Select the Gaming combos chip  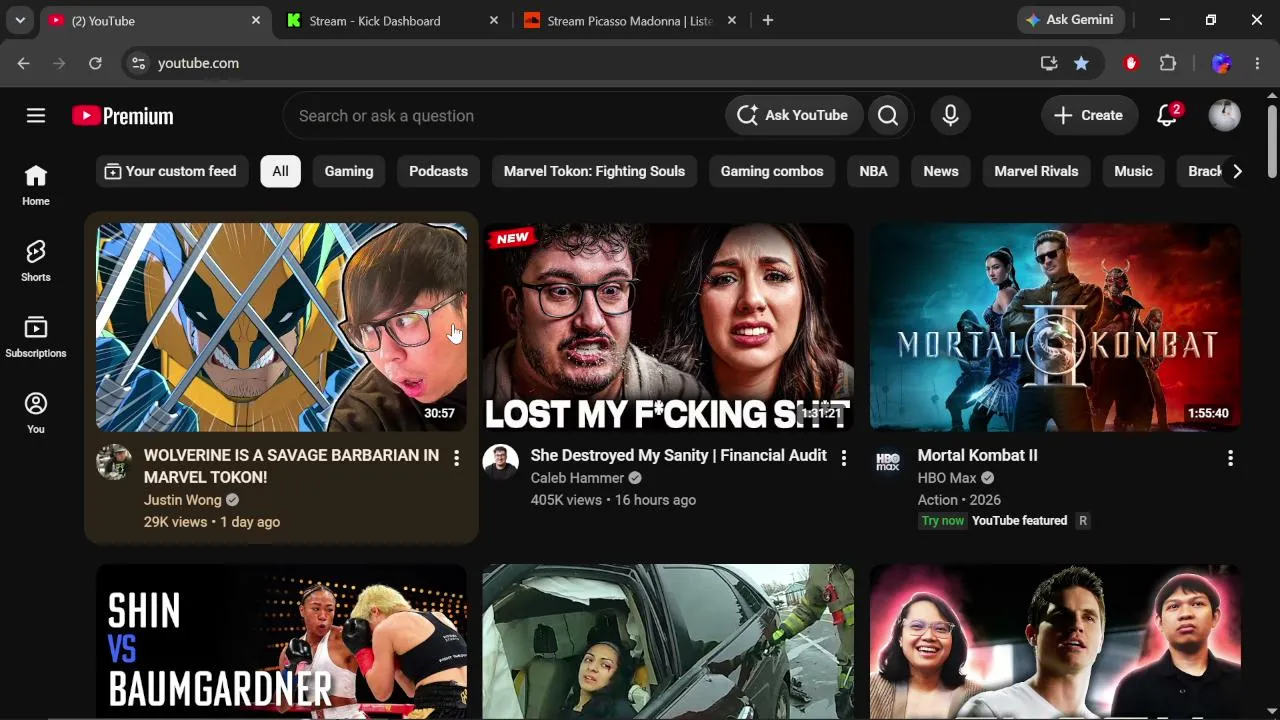pos(772,171)
